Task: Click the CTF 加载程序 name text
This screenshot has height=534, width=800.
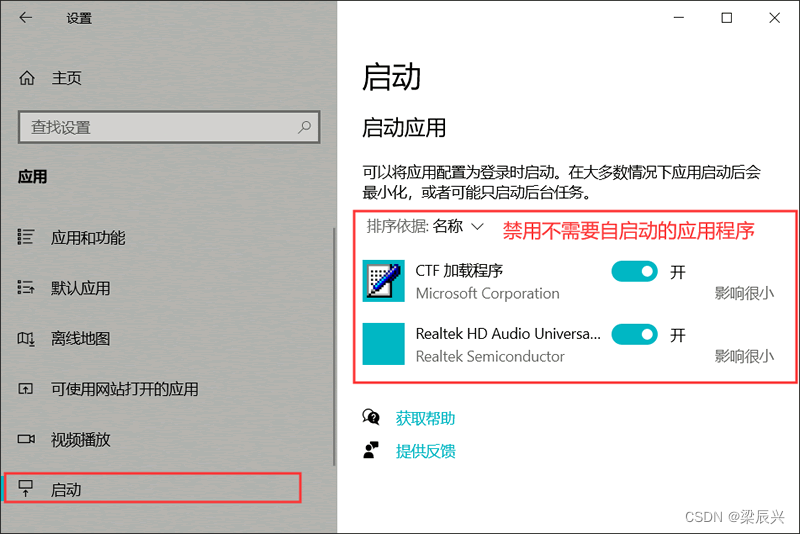Action: 459,270
